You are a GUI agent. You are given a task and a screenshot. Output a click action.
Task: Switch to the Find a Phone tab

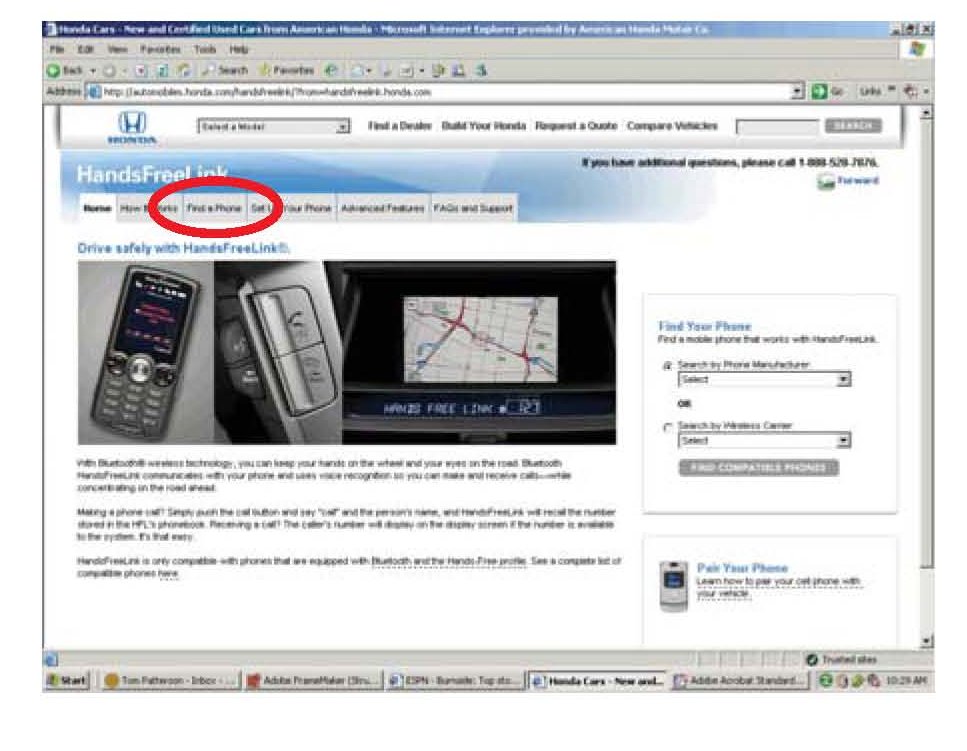click(214, 208)
